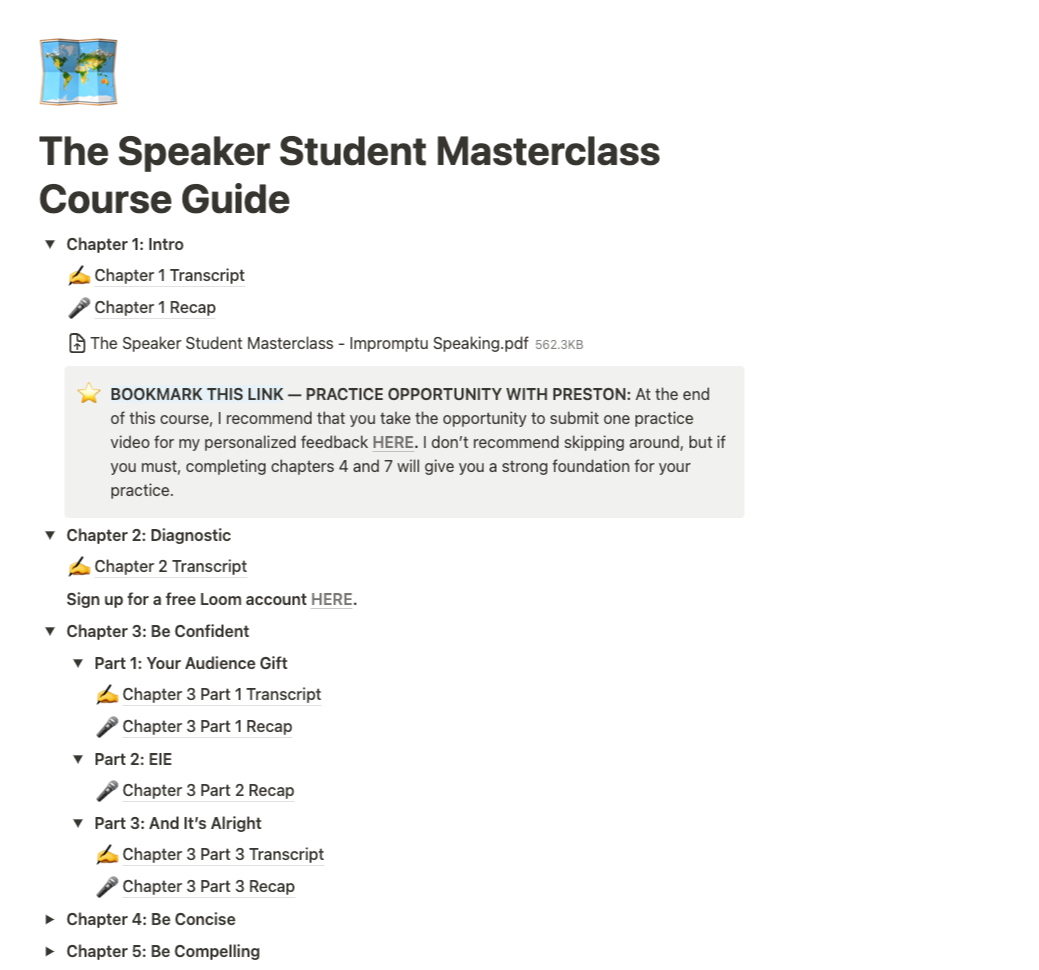Viewport: 1039px width, 970px height.
Task: Collapse the Chapter 3: Be Confident toggle
Action: [50, 632]
